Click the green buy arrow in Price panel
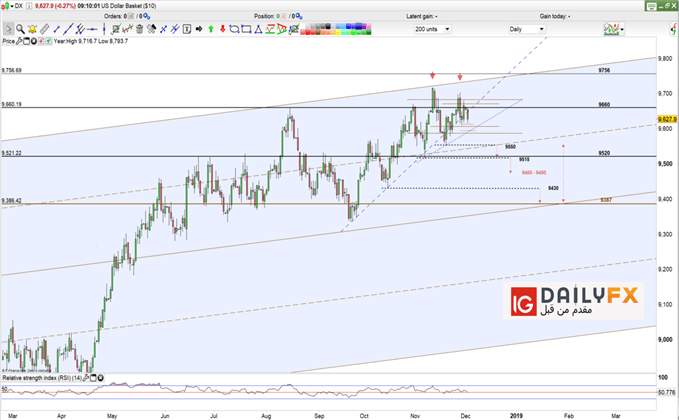 48,41
